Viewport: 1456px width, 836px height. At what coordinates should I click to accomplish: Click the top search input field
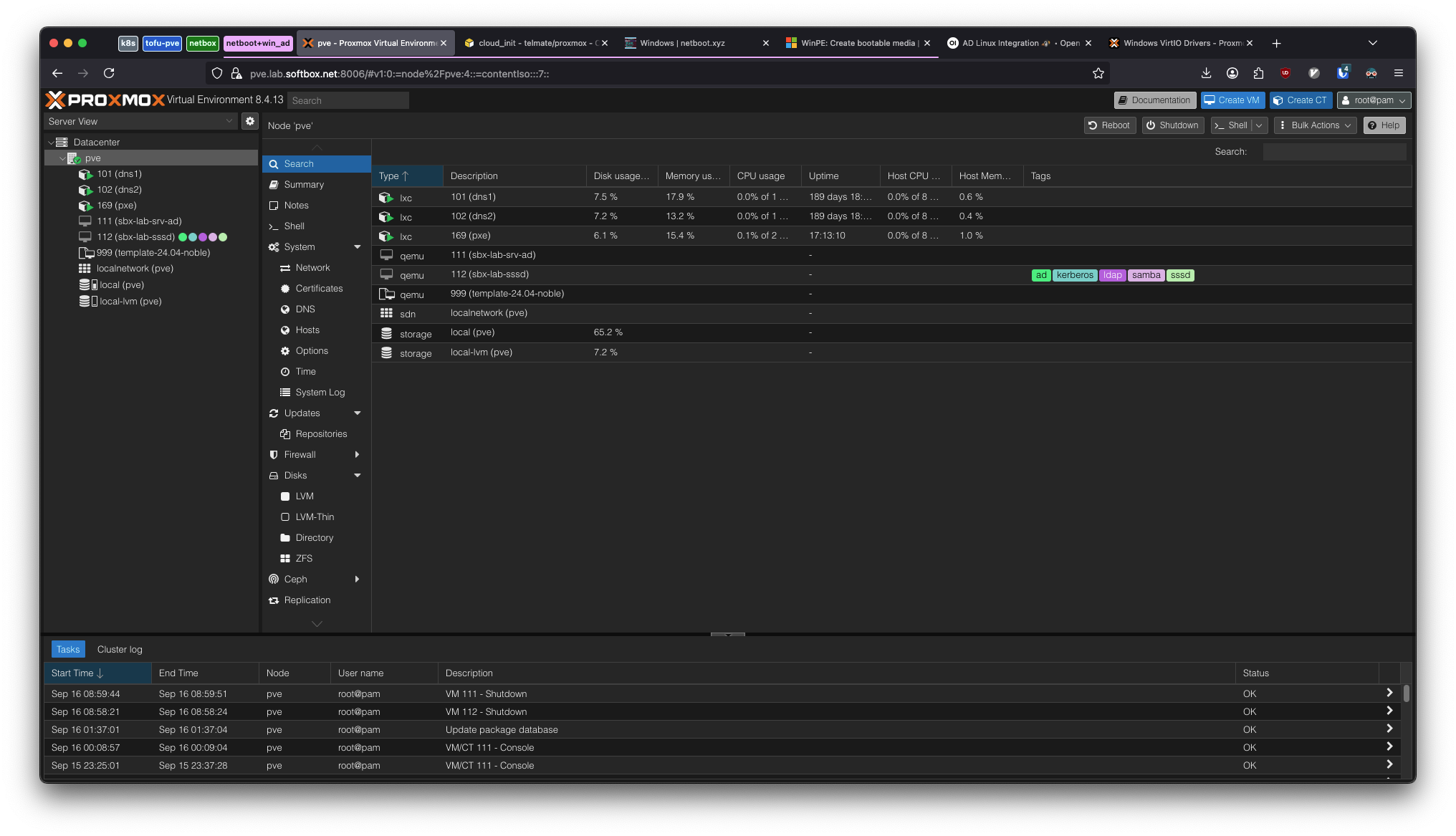[348, 100]
